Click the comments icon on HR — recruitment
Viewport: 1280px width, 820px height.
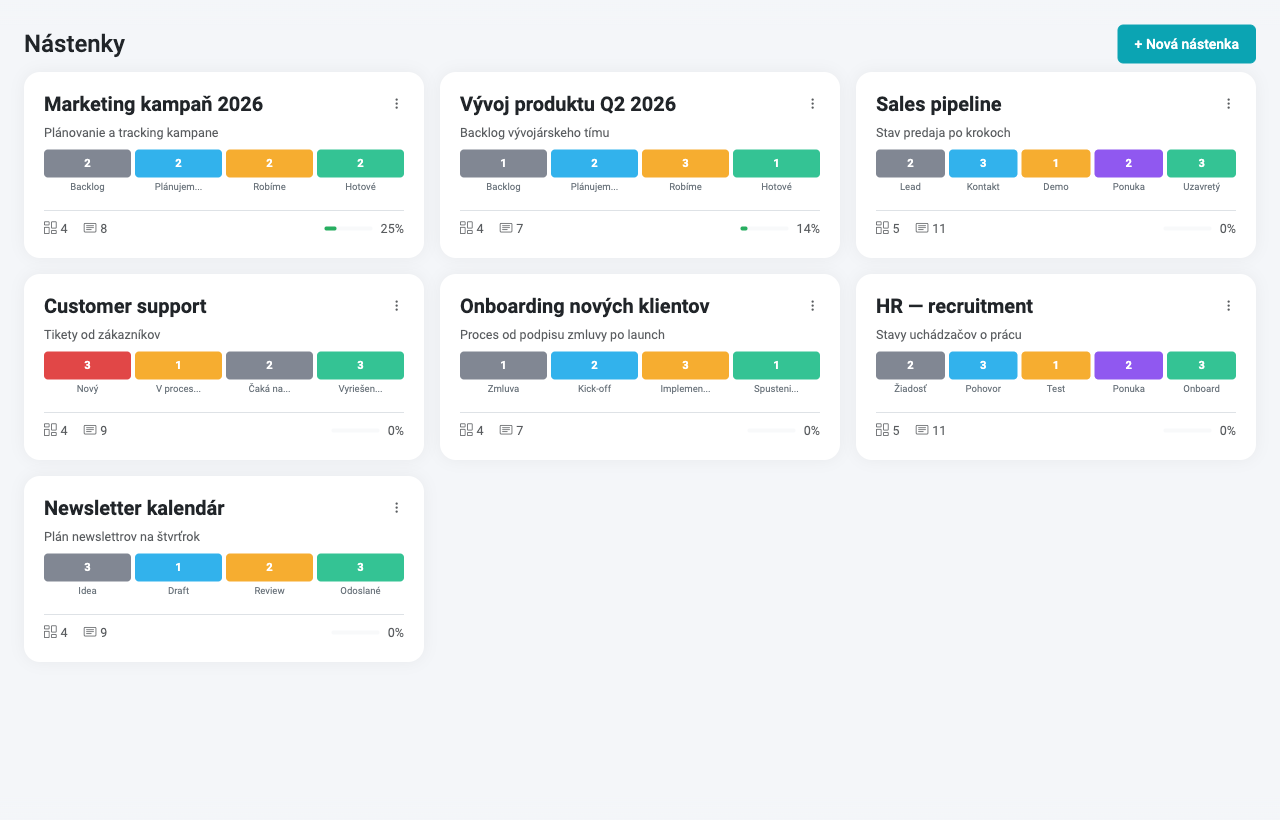pyautogui.click(x=922, y=430)
